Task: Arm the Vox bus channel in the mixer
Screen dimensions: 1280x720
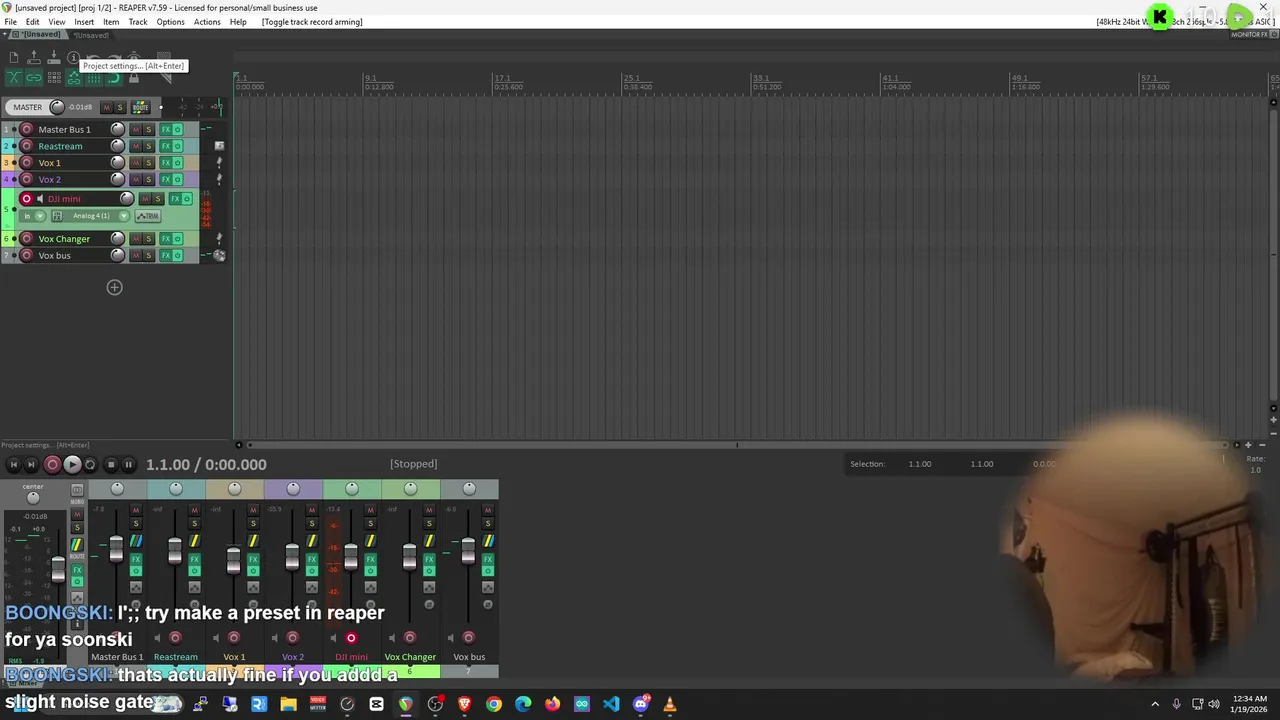Action: 469,638
